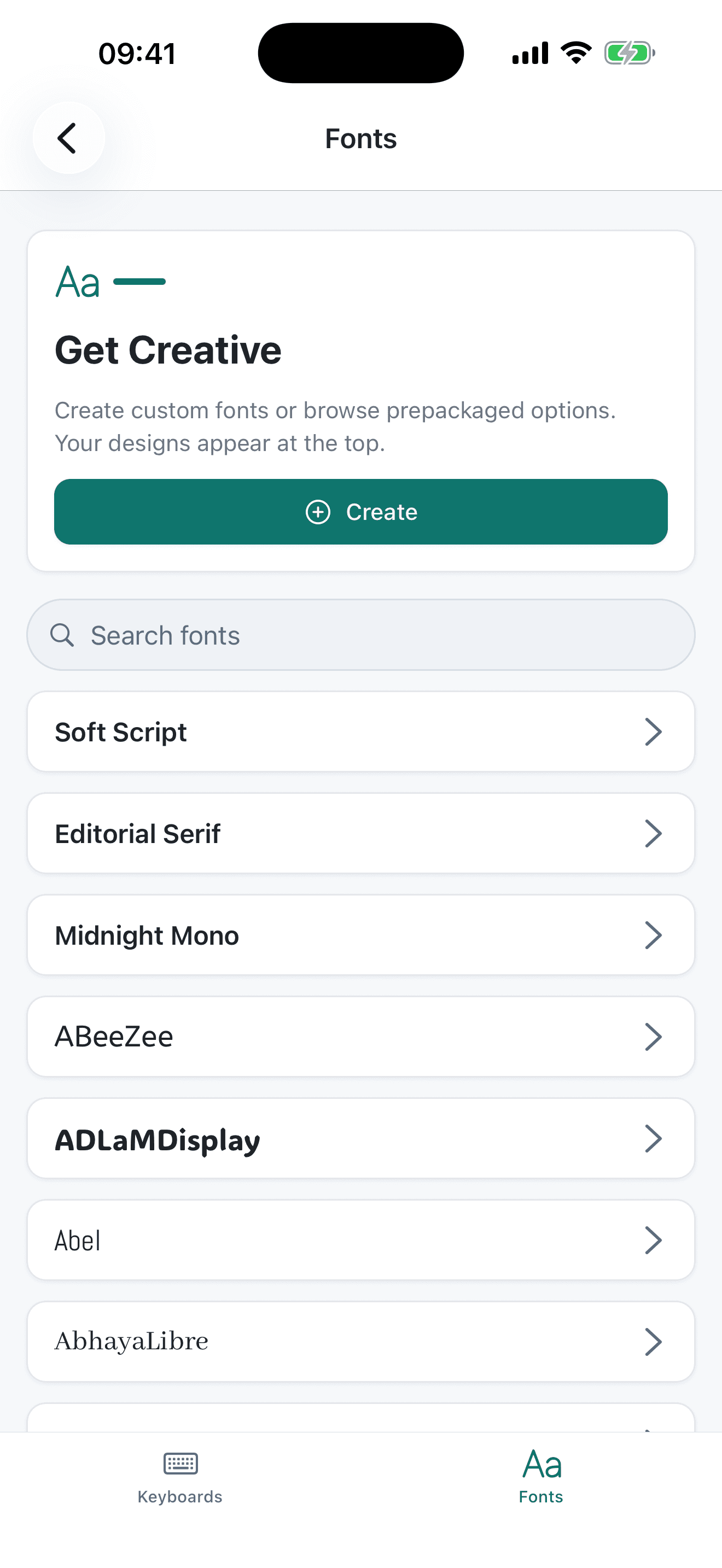Image resolution: width=722 pixels, height=1568 pixels.
Task: Open Midnight Mono via its chevron
Action: tap(653, 935)
